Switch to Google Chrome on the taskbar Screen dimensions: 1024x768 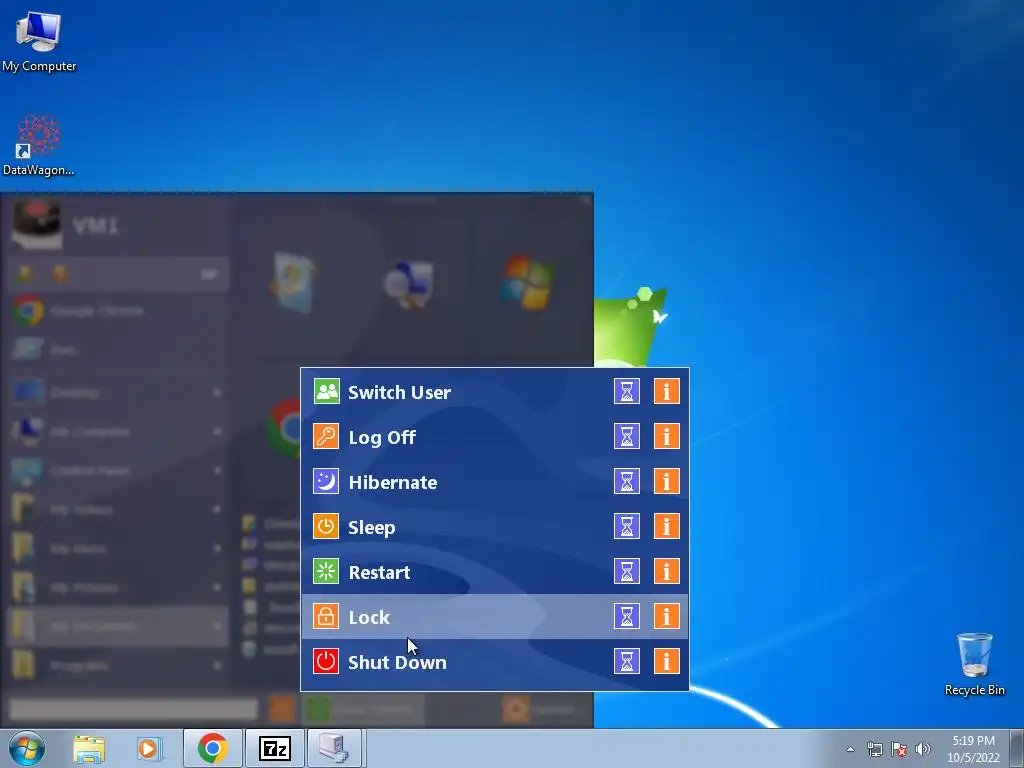click(x=212, y=748)
